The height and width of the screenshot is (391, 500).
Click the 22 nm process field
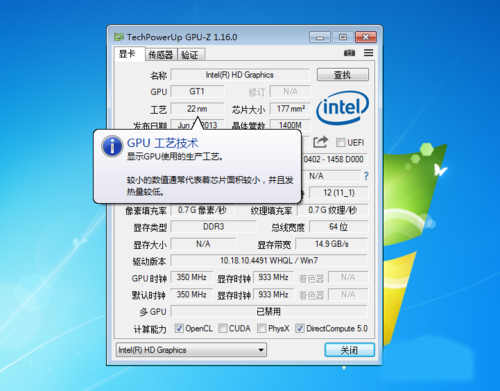pos(197,109)
